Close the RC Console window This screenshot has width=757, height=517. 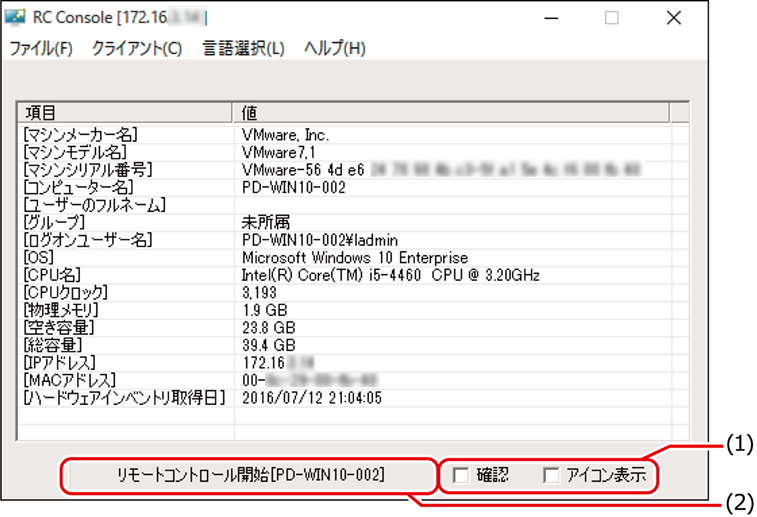coord(673,18)
